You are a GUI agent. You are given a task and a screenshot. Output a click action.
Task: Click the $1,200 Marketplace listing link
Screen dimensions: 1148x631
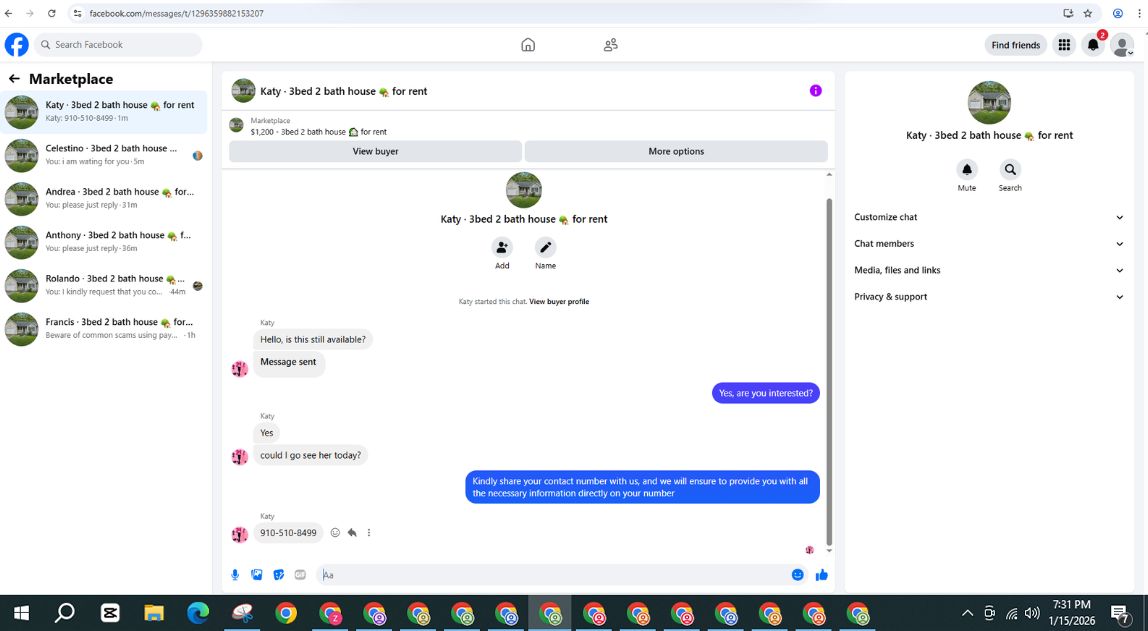[x=318, y=132]
